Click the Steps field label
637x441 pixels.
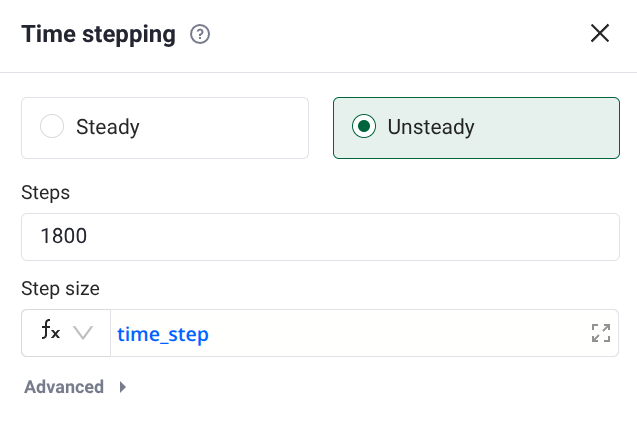(45, 191)
